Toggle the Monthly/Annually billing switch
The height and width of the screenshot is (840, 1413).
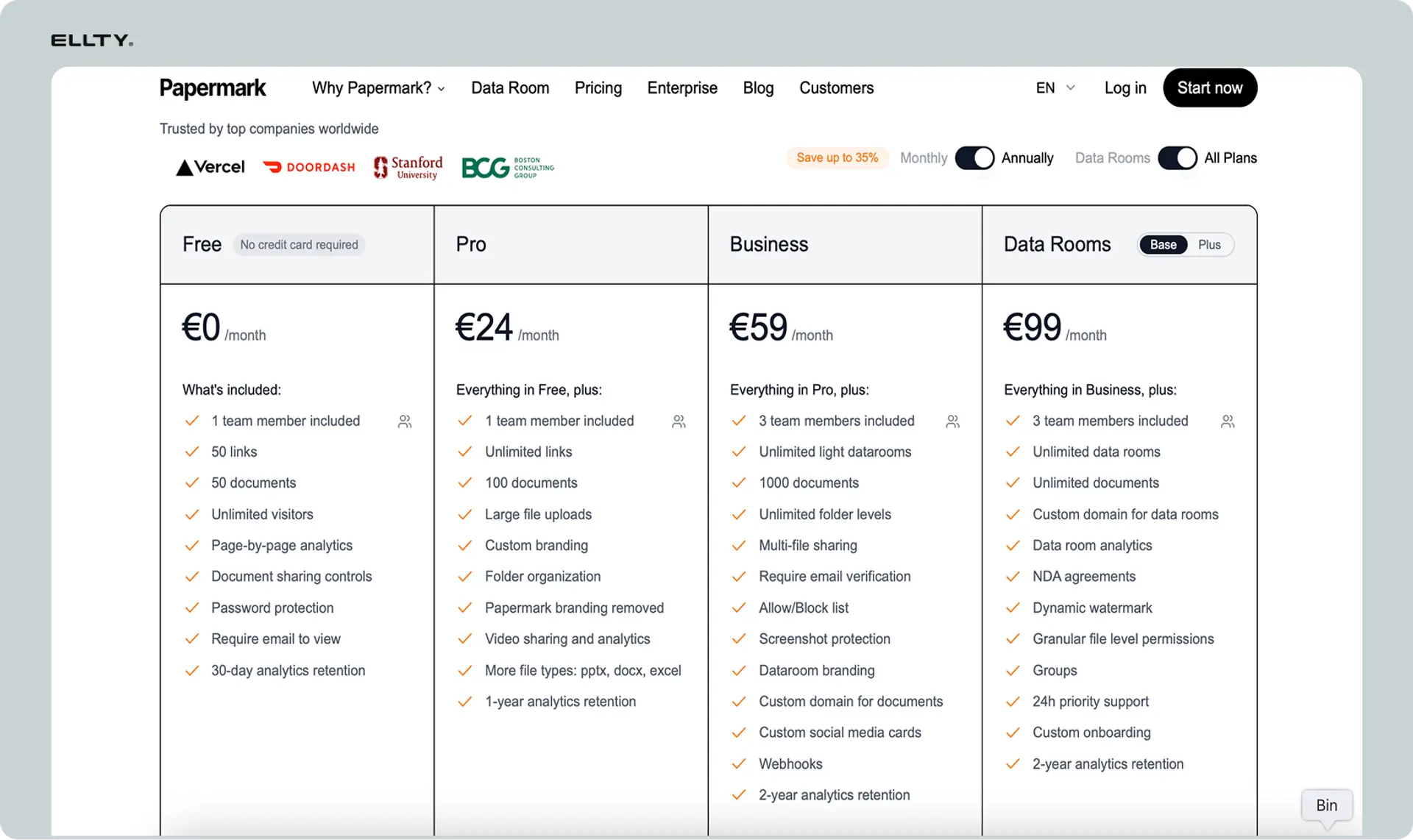974,158
